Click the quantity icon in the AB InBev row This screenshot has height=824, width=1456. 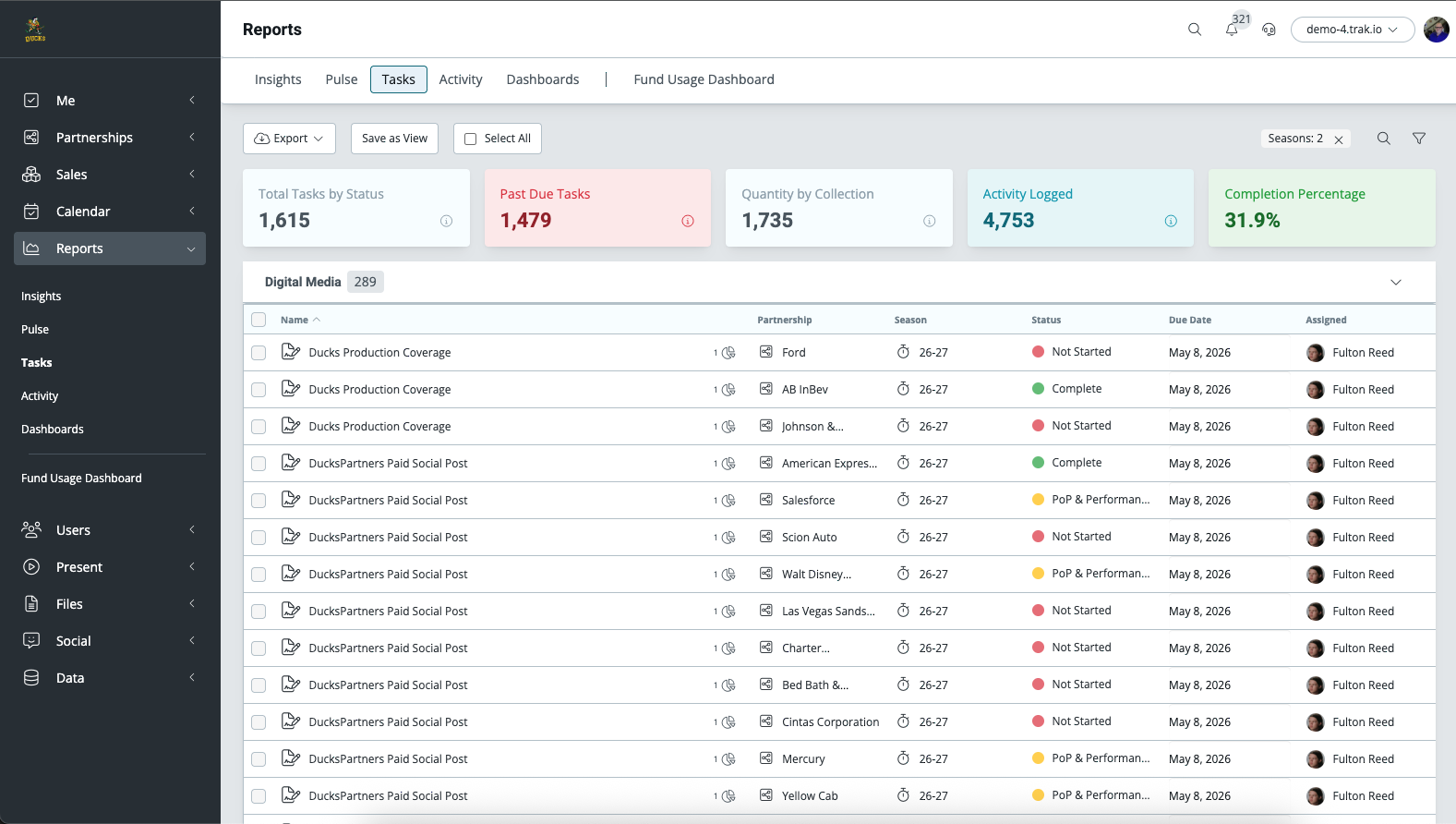pos(728,390)
